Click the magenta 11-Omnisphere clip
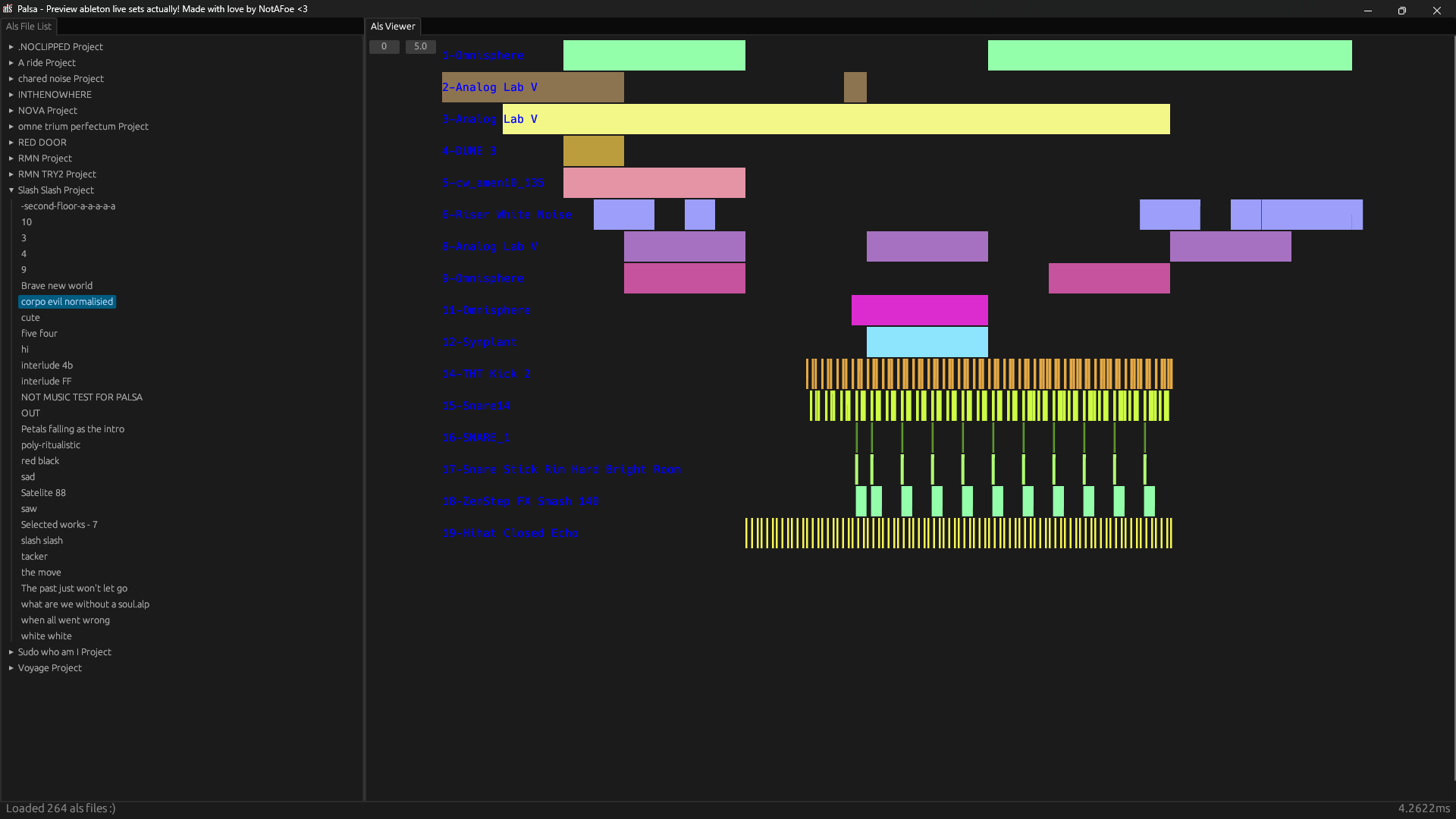Viewport: 1456px width, 819px height. tap(919, 310)
